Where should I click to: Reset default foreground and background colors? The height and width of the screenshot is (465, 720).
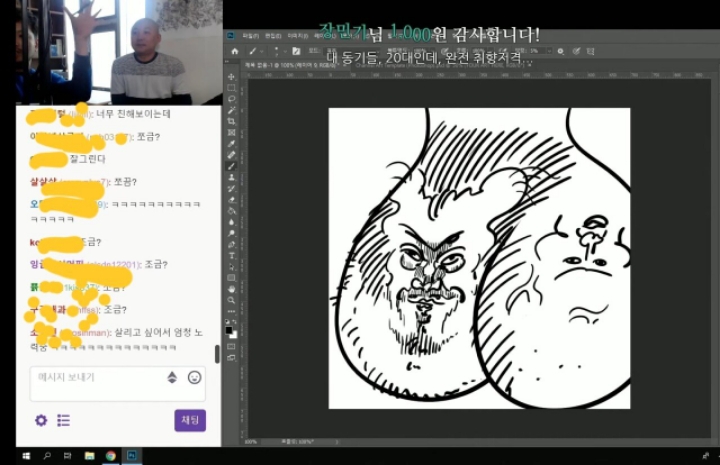pos(228,322)
